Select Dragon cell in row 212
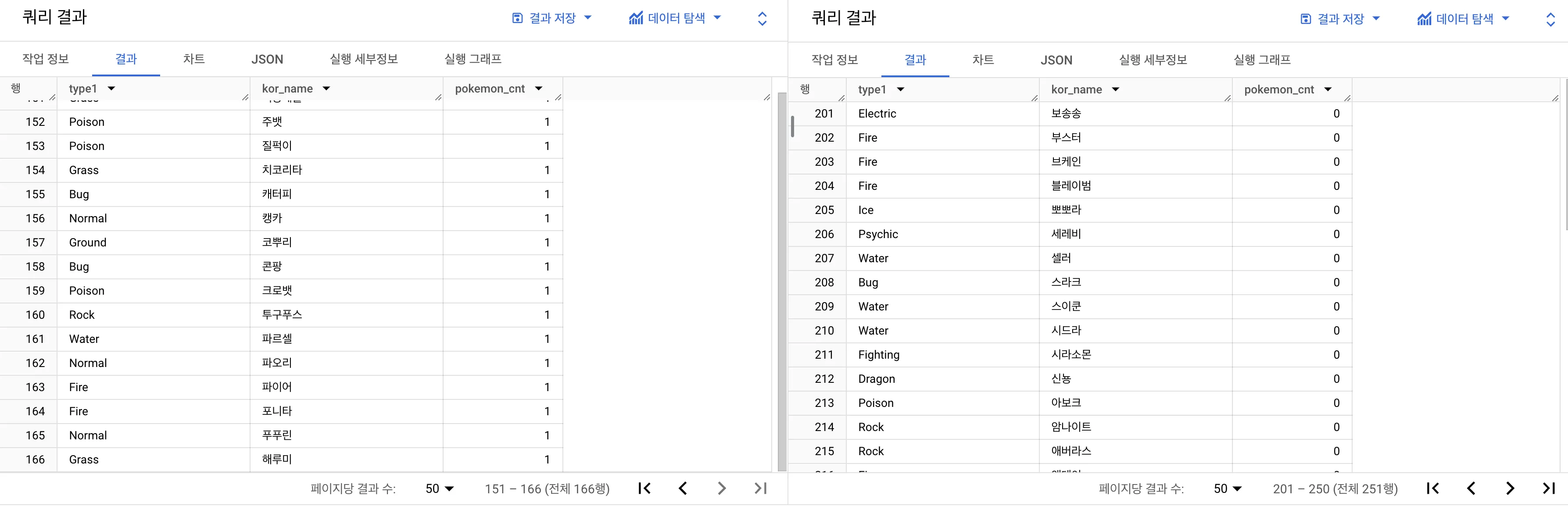This screenshot has height=506, width=1568. [x=942, y=379]
